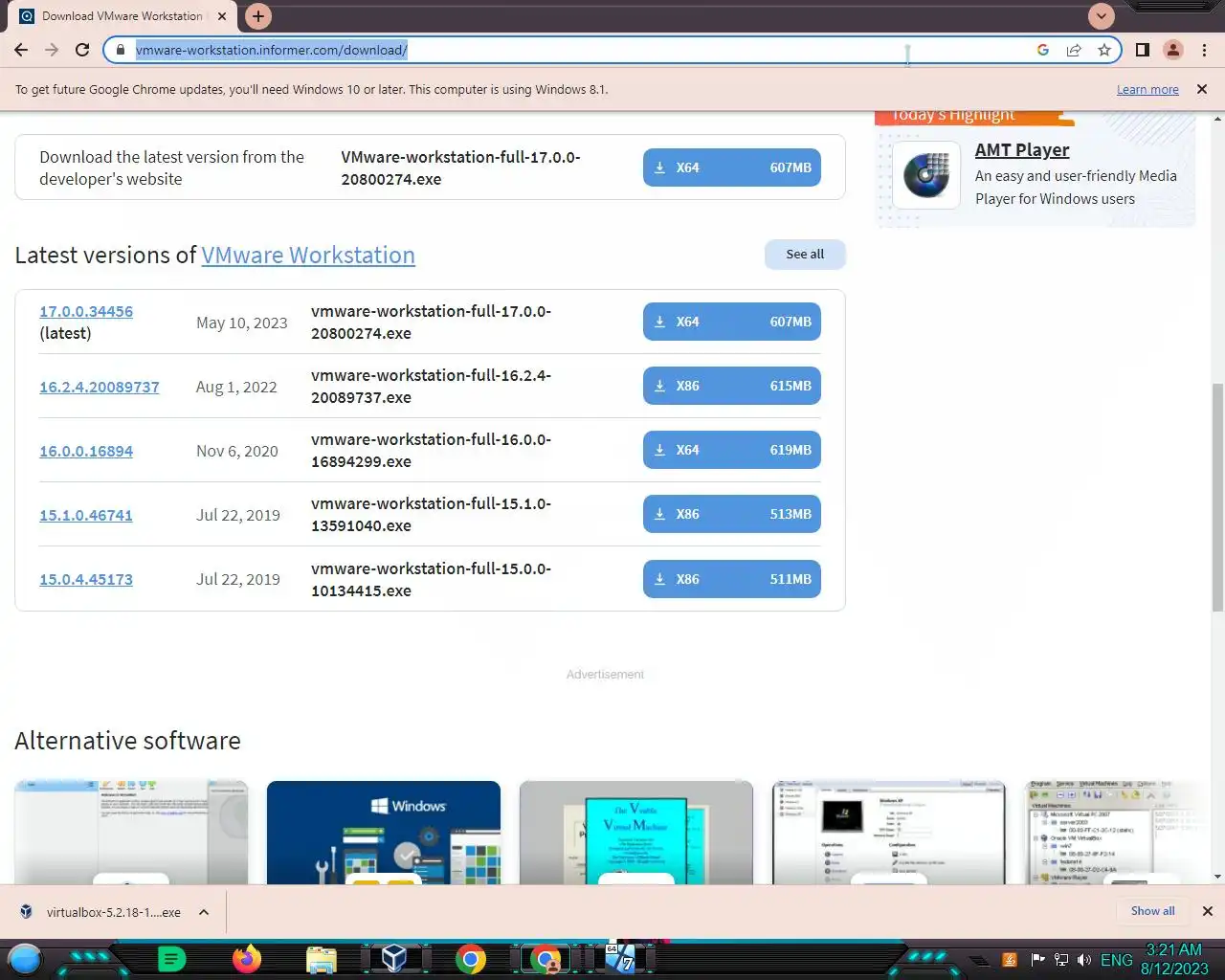View site information lock icon

[x=121, y=50]
